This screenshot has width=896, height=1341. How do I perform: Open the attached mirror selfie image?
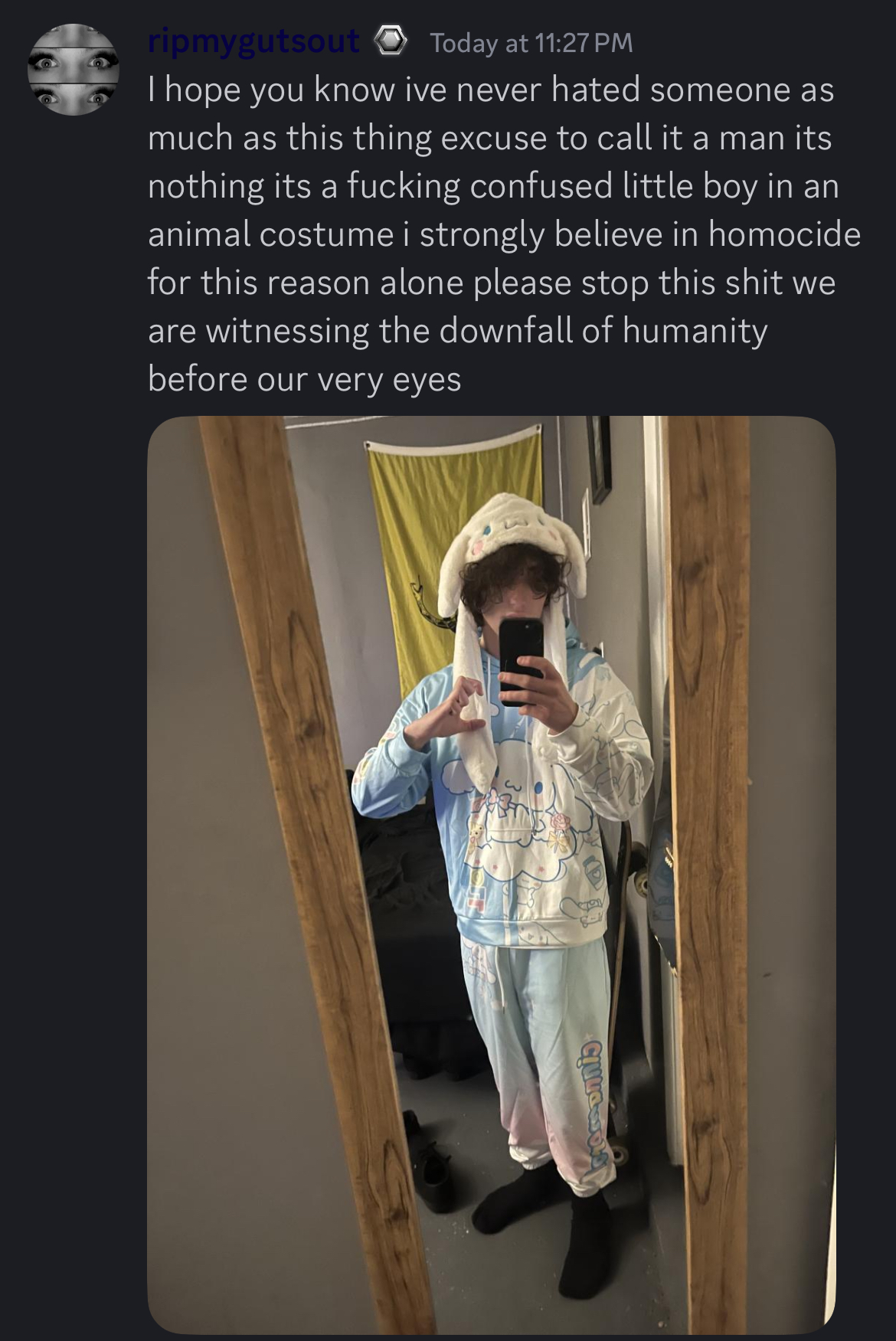pyautogui.click(x=491, y=875)
